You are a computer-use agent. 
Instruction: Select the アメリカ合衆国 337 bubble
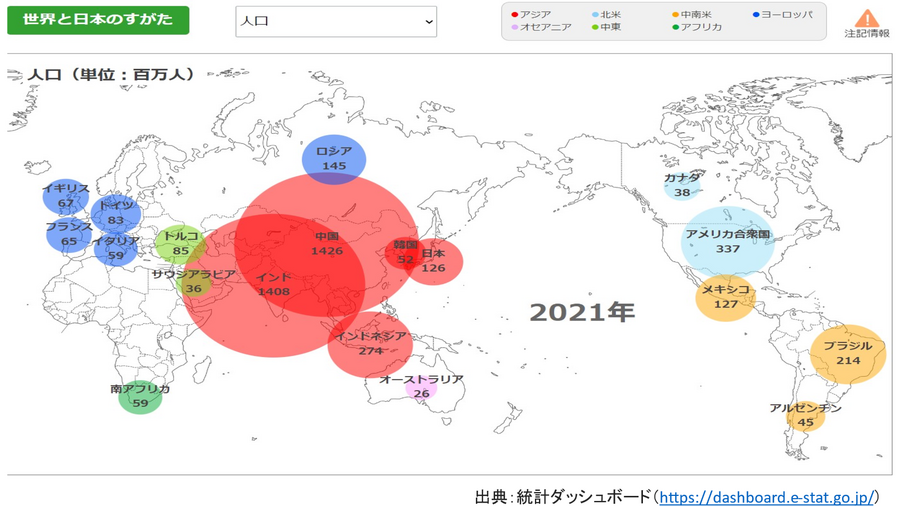click(x=727, y=242)
